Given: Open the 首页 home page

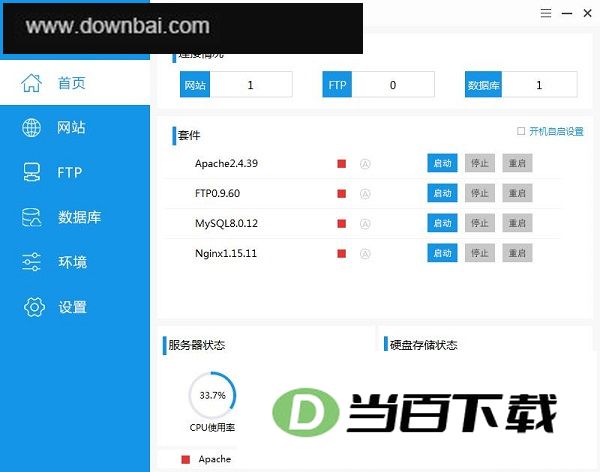Looking at the screenshot, I should [75, 83].
